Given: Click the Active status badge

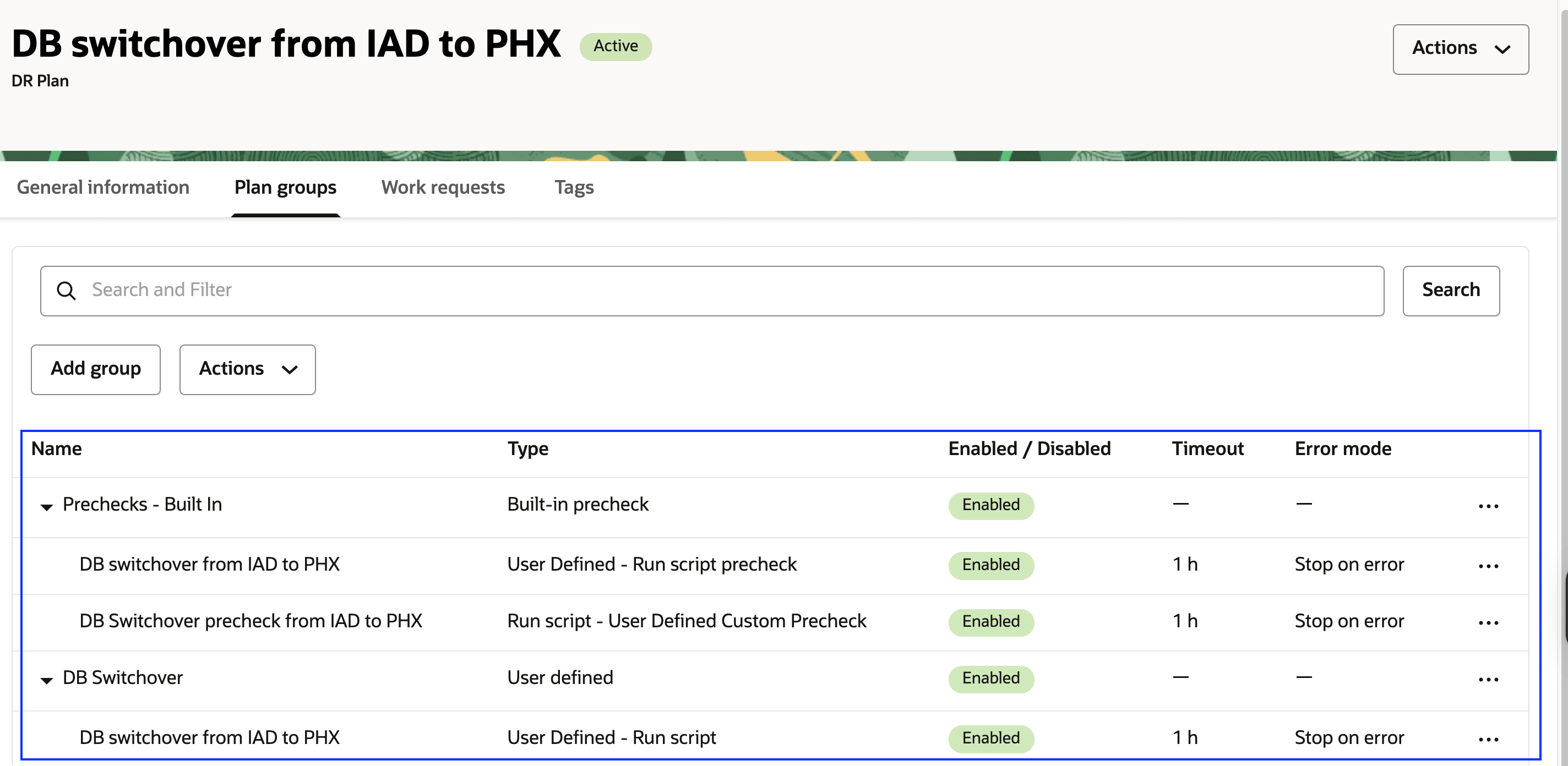Looking at the screenshot, I should pyautogui.click(x=616, y=46).
